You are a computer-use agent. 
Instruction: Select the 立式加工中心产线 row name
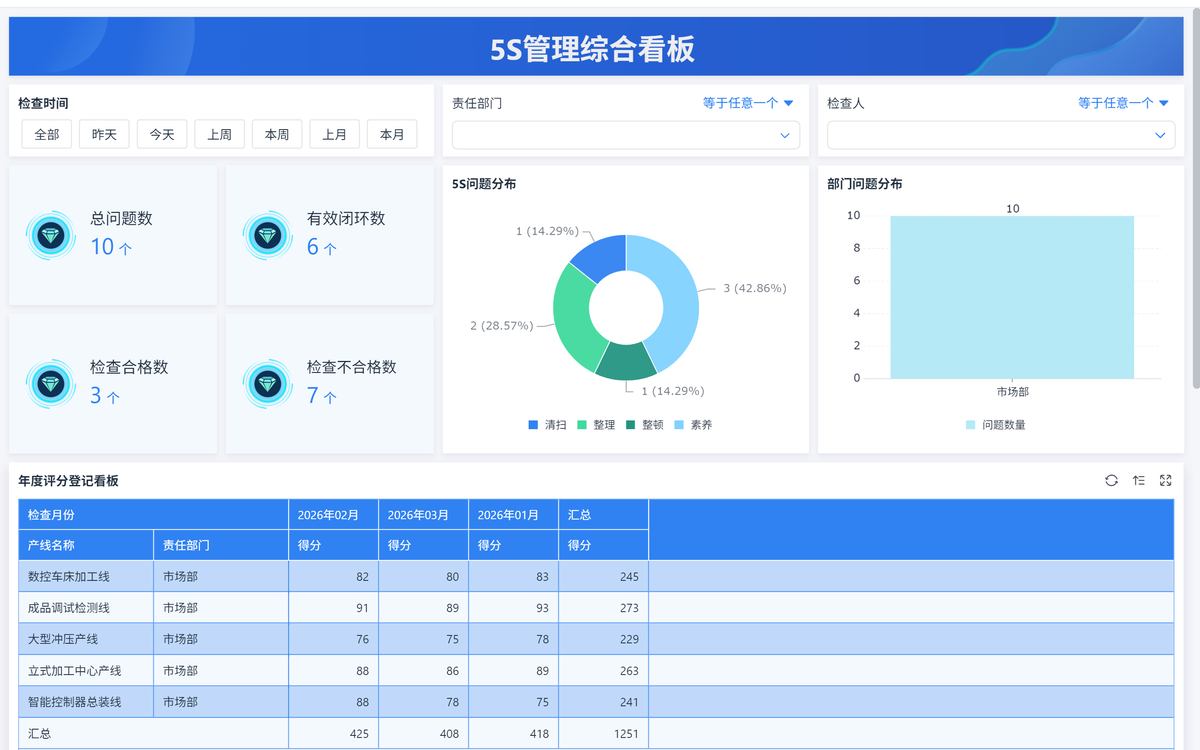[86, 671]
